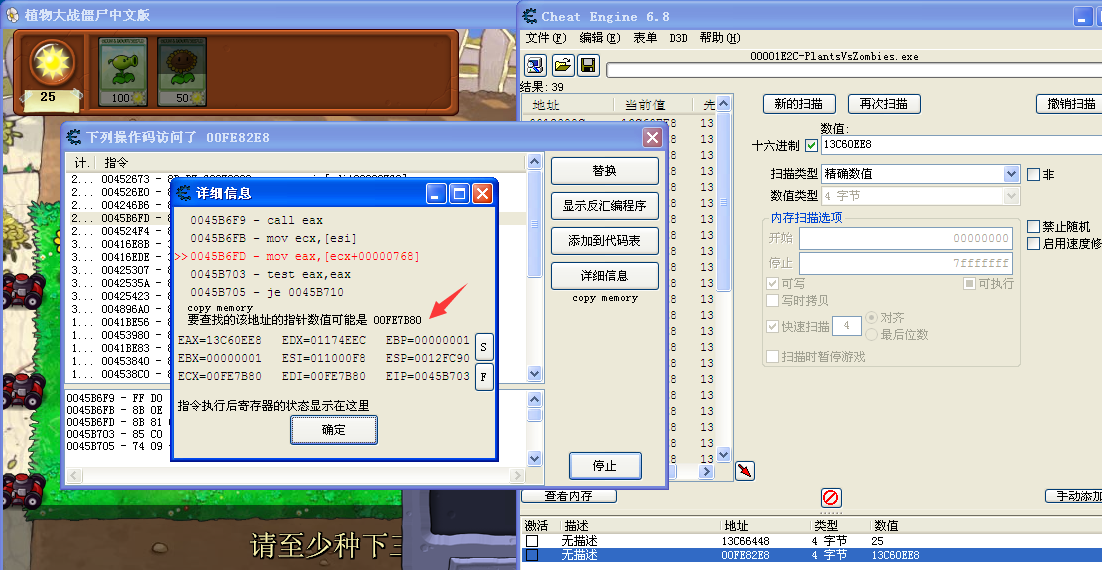Click the 手动添加 button
Screen dimensions: 1102x570
click(1073, 496)
